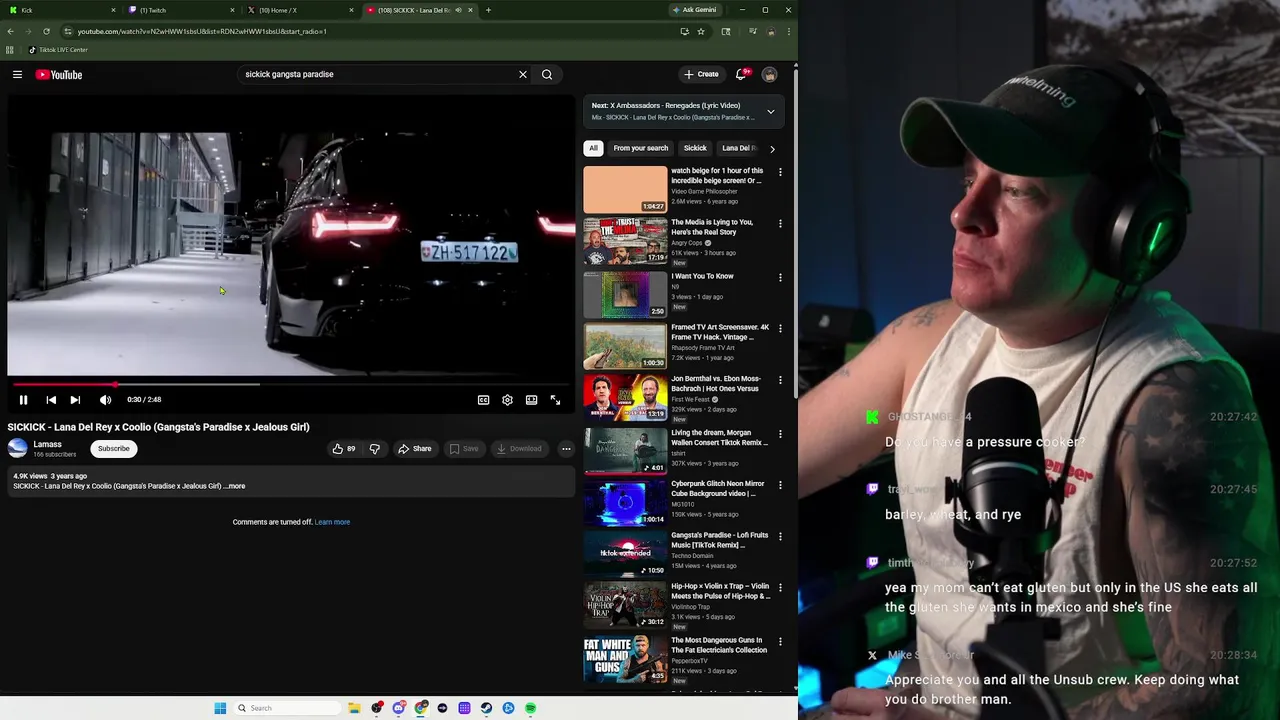This screenshot has height=720, width=1280.
Task: Switch to the Home / X browser tab
Action: click(300, 10)
